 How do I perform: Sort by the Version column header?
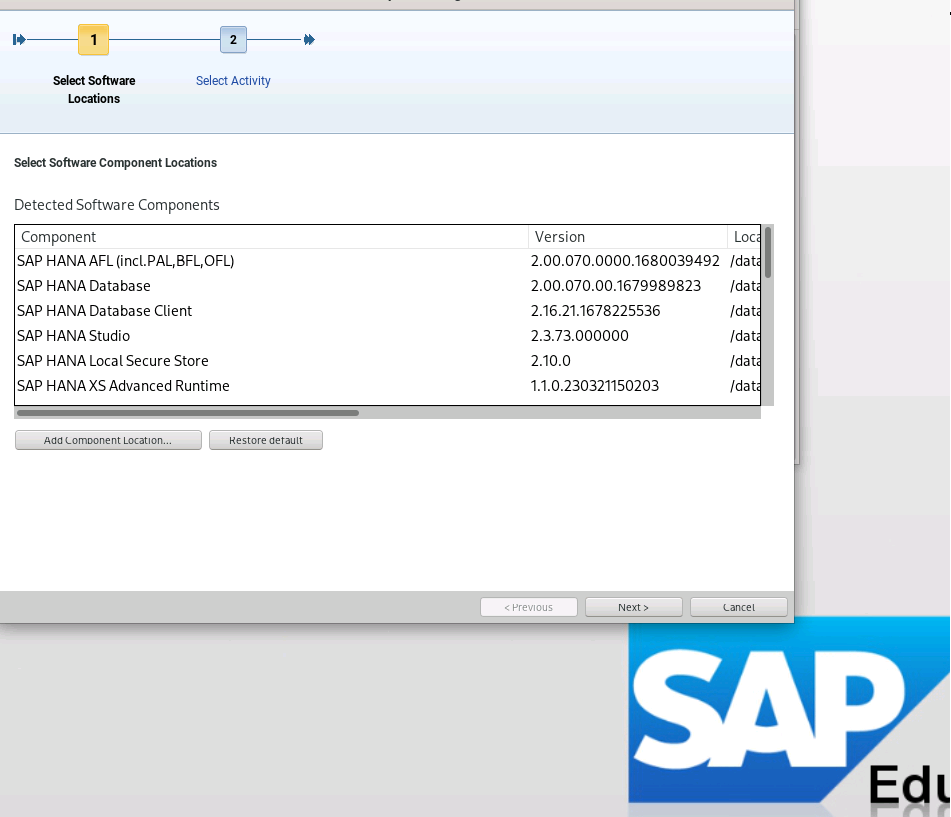(x=627, y=237)
